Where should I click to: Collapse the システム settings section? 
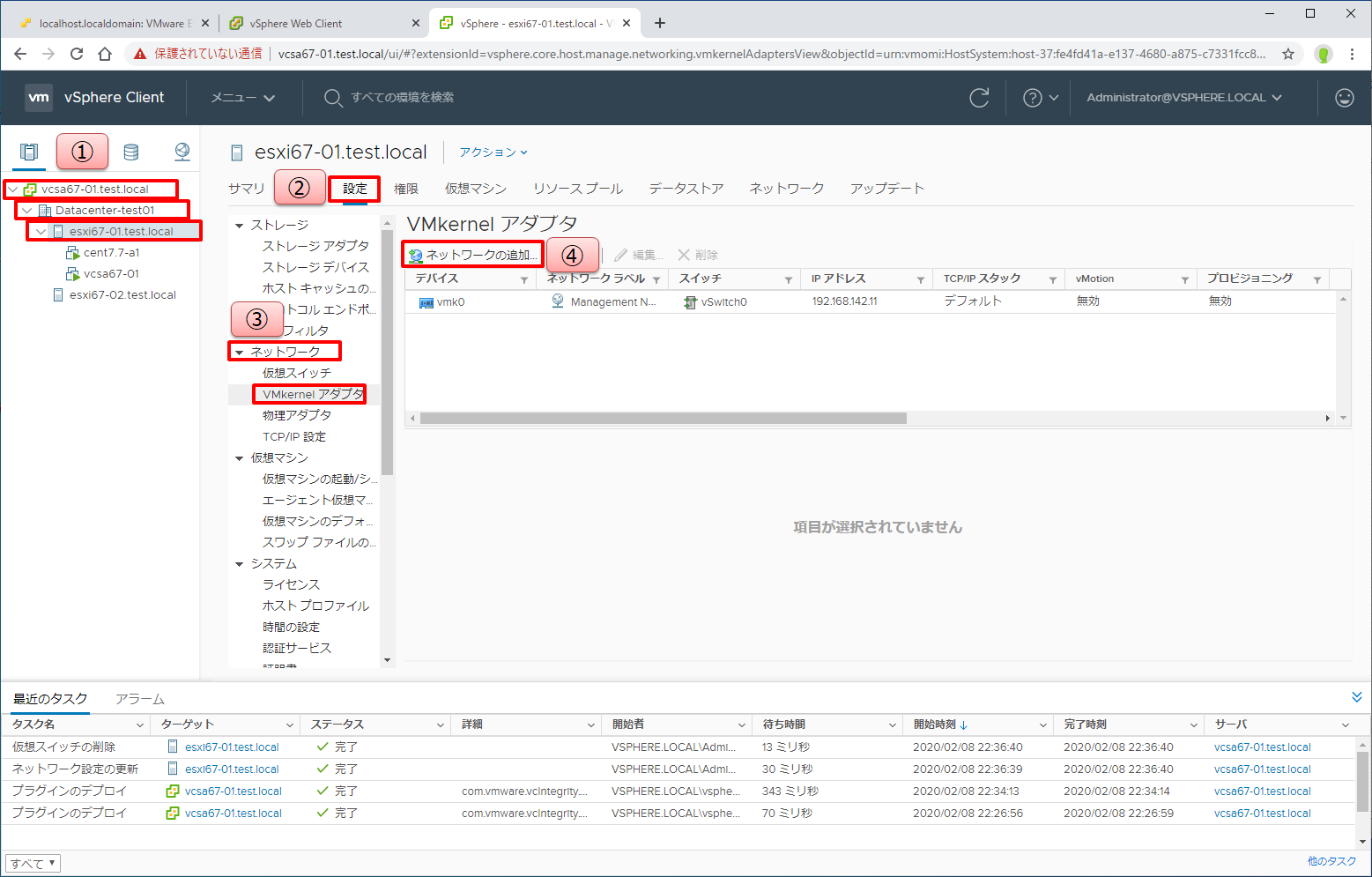tap(239, 564)
